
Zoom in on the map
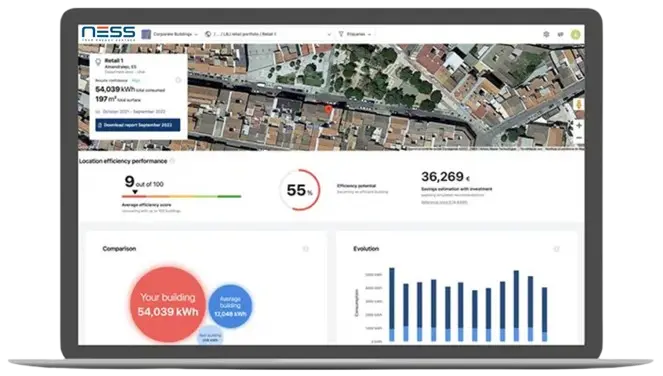pos(579,126)
